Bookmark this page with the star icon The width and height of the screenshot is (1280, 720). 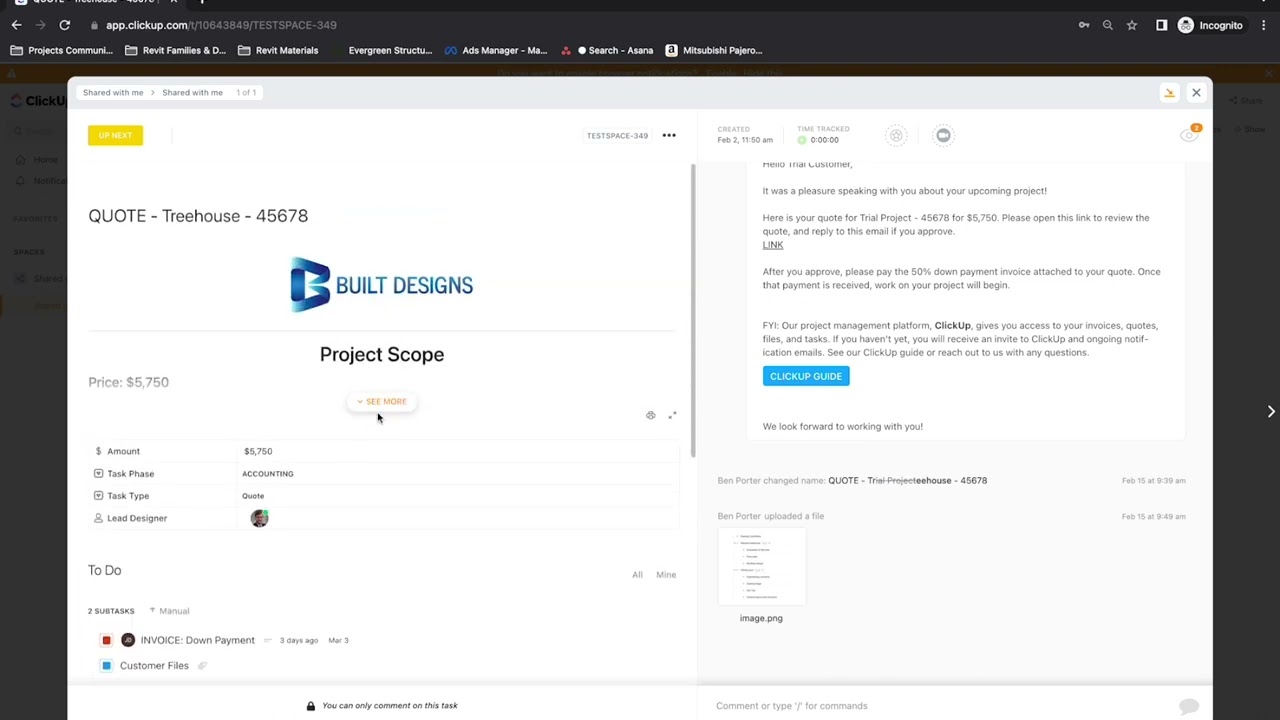(x=1132, y=25)
